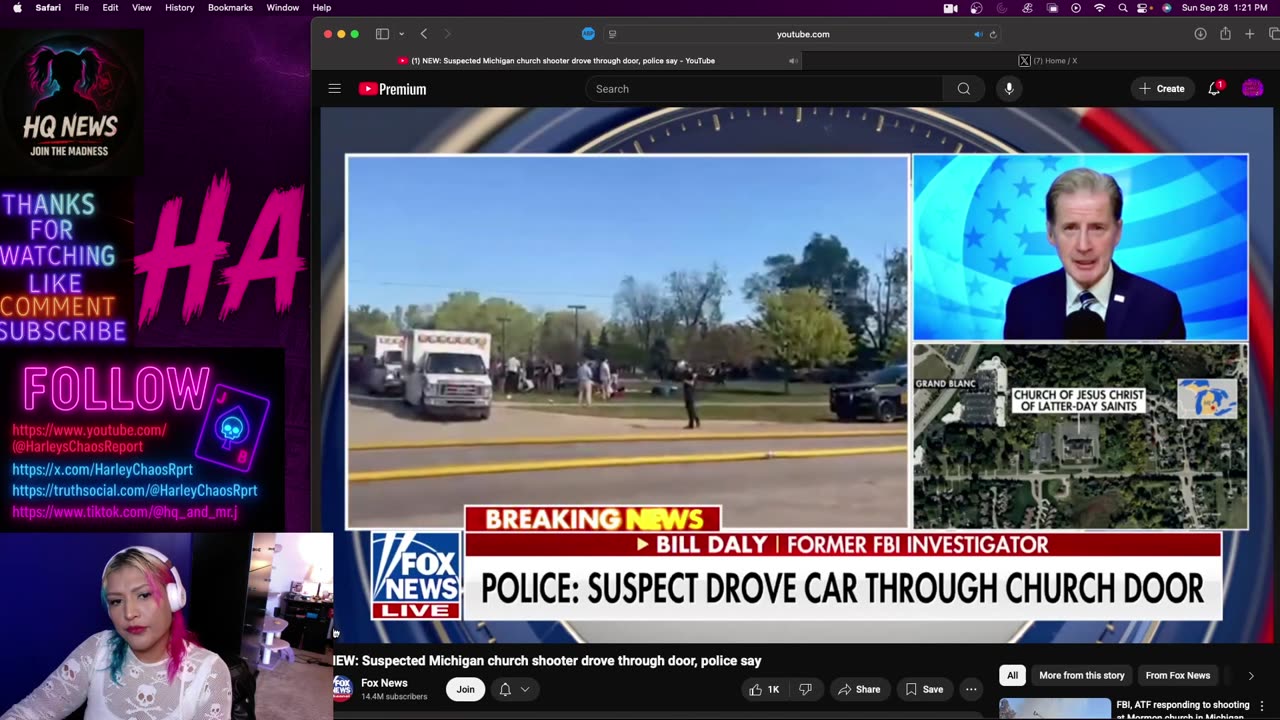1280x720 pixels.
Task: Save the video to a playlist
Action: (x=924, y=689)
